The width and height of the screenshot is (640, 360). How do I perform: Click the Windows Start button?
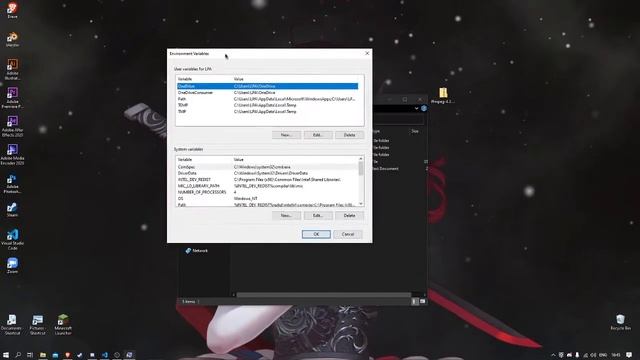[6, 355]
